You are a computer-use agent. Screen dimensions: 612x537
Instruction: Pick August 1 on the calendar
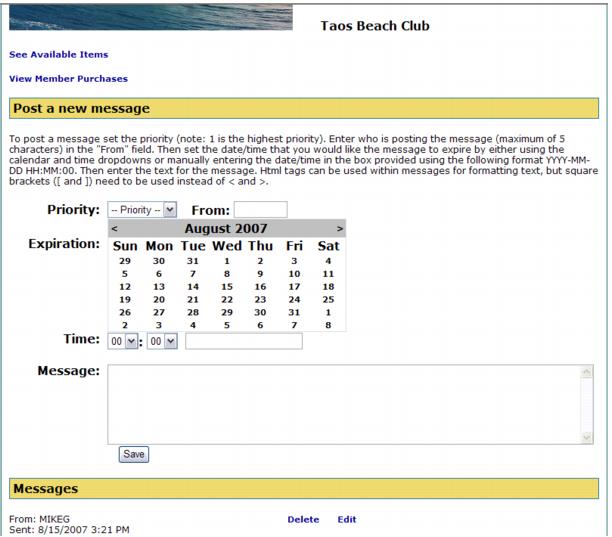click(226, 259)
